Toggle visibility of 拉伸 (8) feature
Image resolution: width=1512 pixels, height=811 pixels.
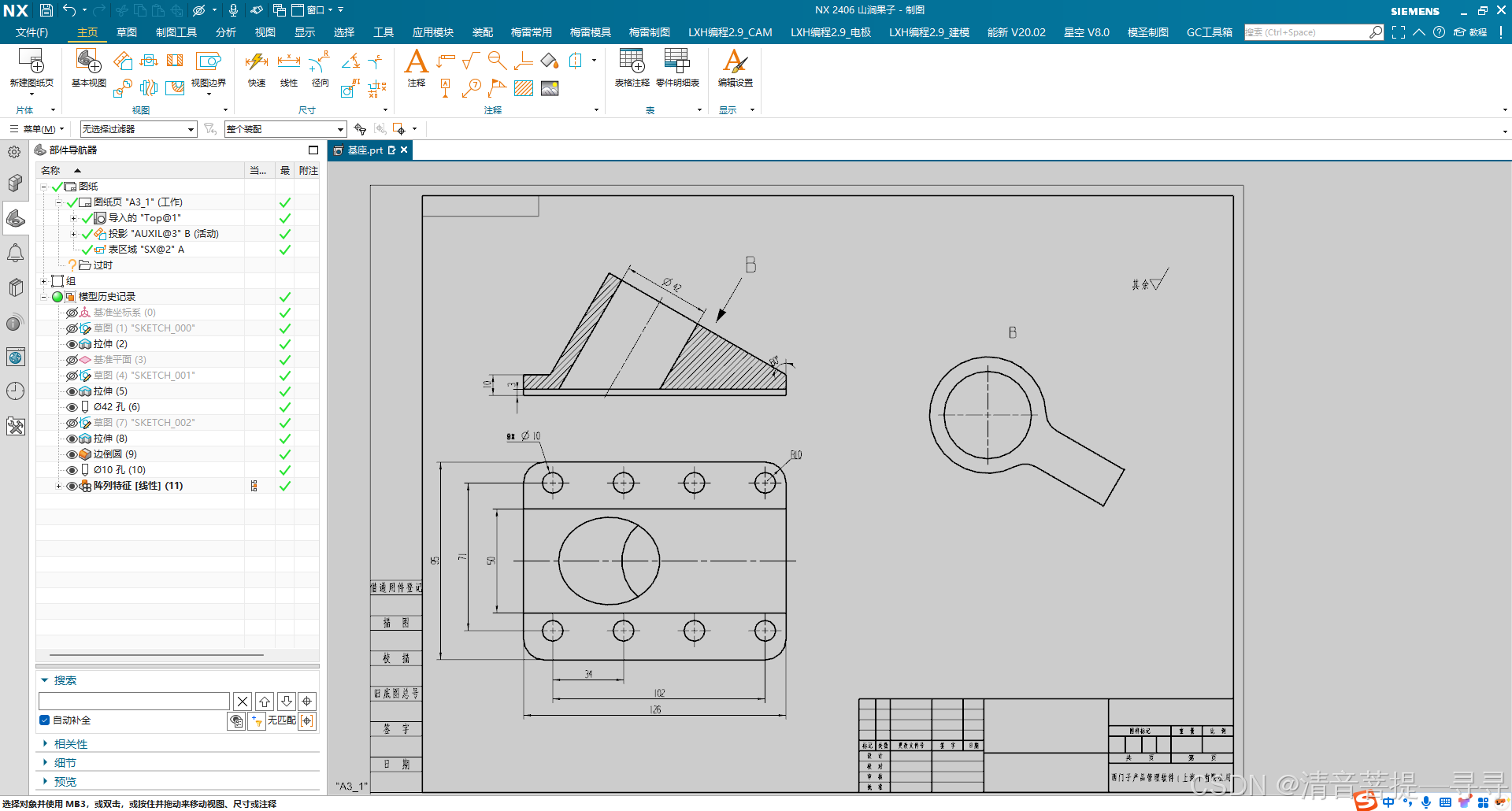[x=72, y=439]
